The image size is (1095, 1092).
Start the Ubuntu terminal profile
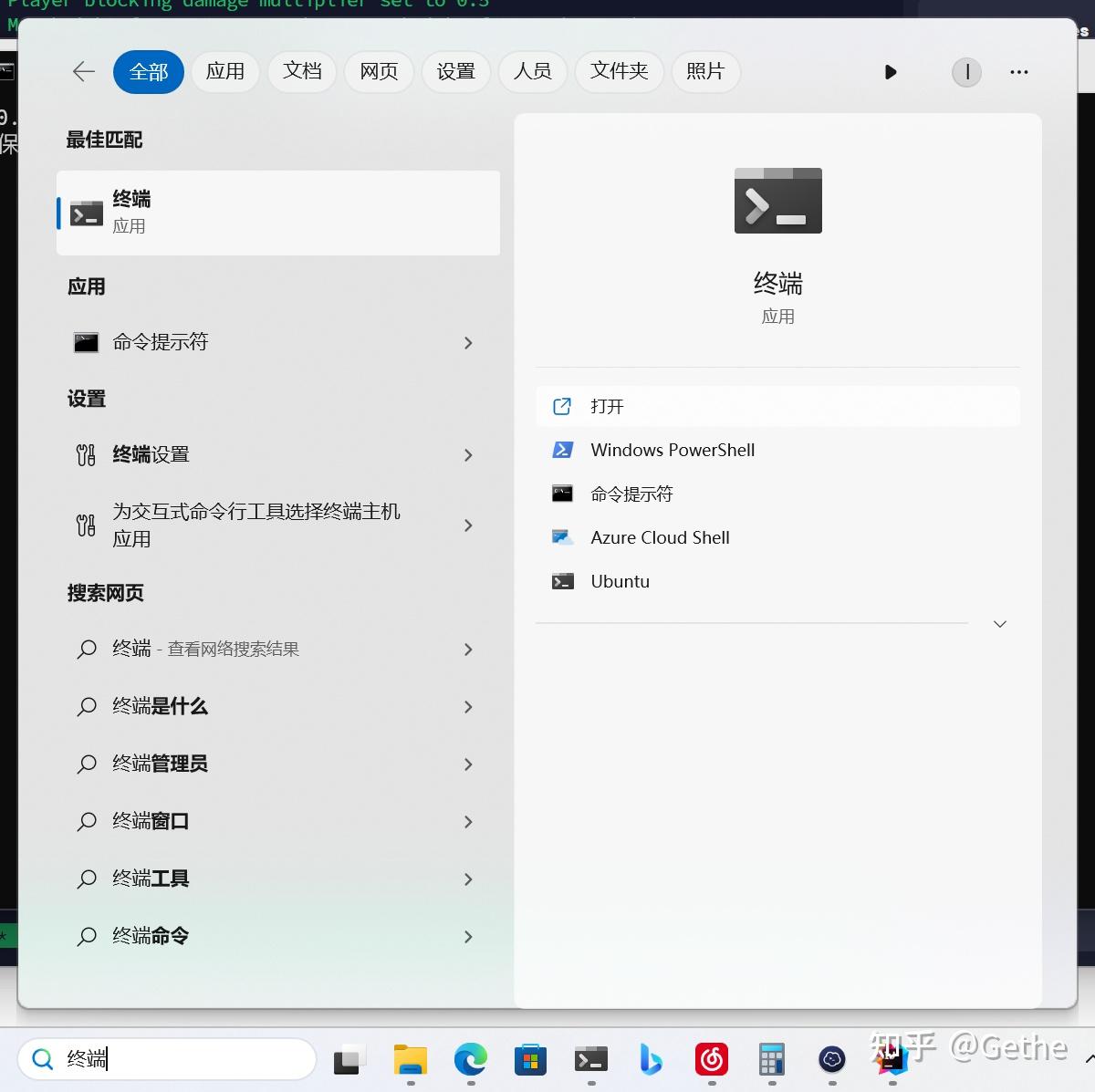777,581
